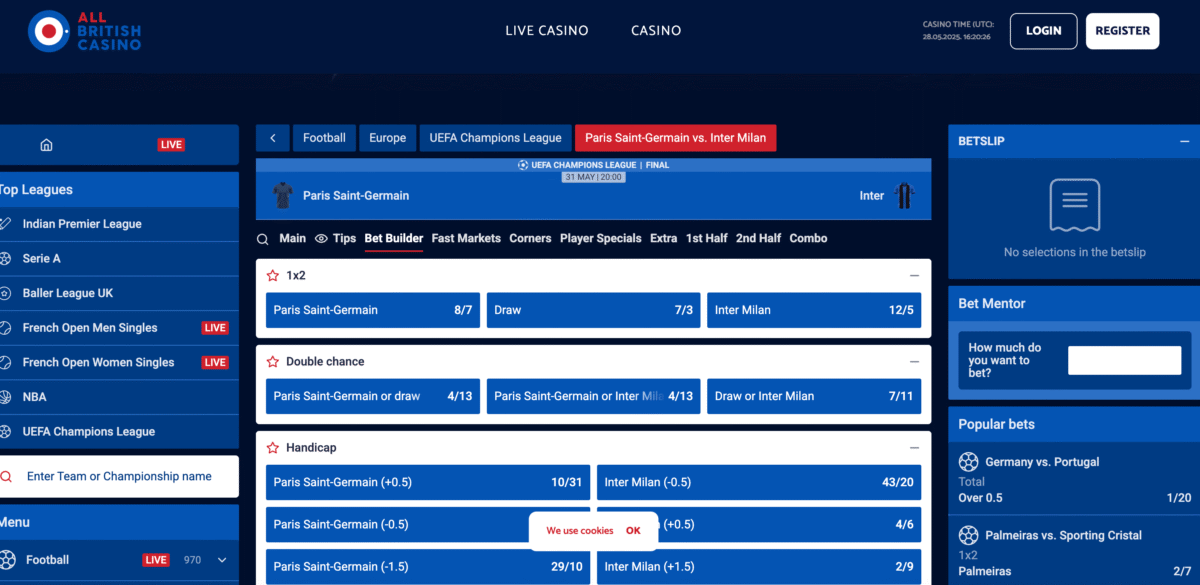The image size is (1200, 585).
Task: Switch to the Main tab
Action: (x=293, y=239)
